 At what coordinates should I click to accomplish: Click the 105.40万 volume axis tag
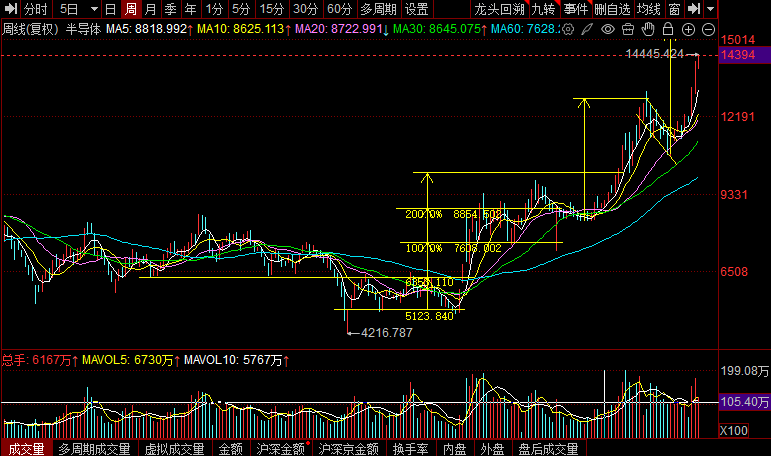tap(744, 402)
